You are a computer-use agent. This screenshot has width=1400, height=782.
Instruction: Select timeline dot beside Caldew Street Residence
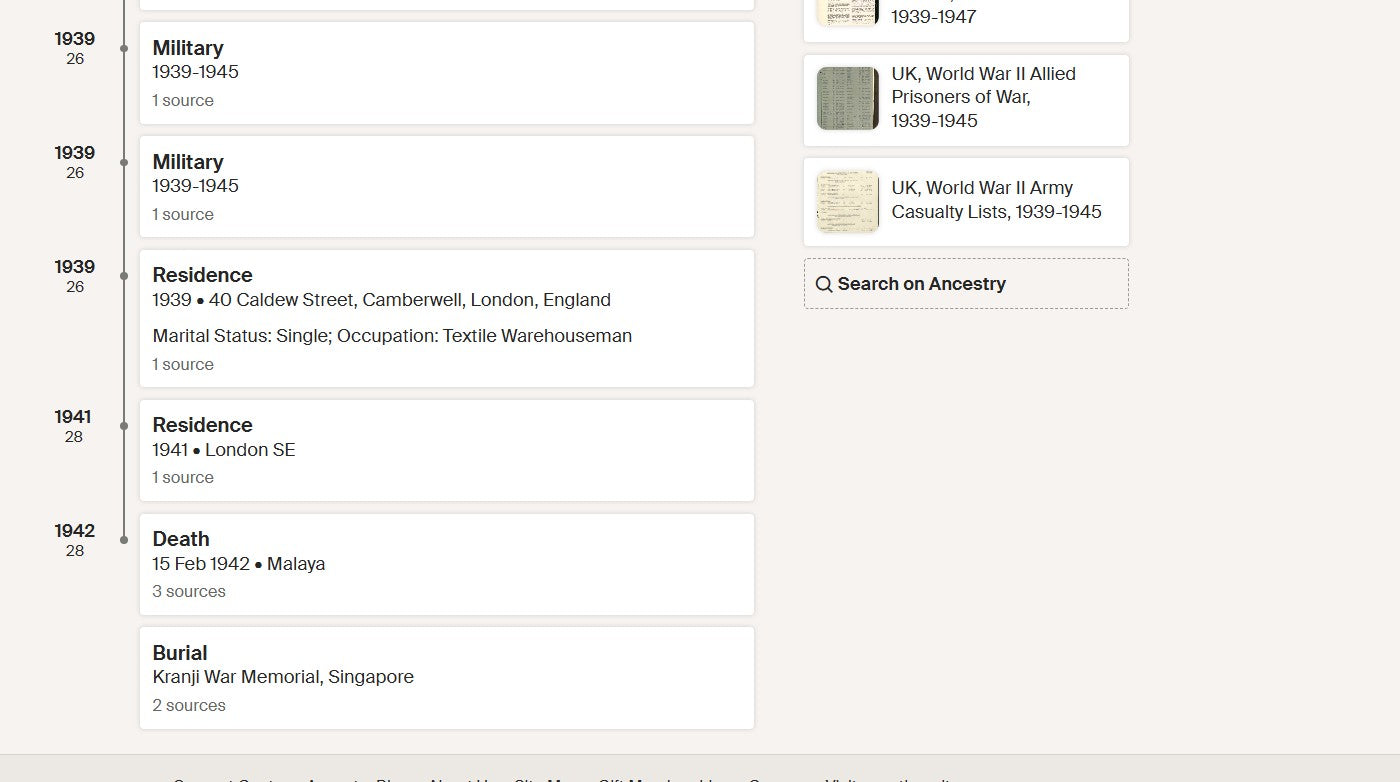(x=124, y=276)
